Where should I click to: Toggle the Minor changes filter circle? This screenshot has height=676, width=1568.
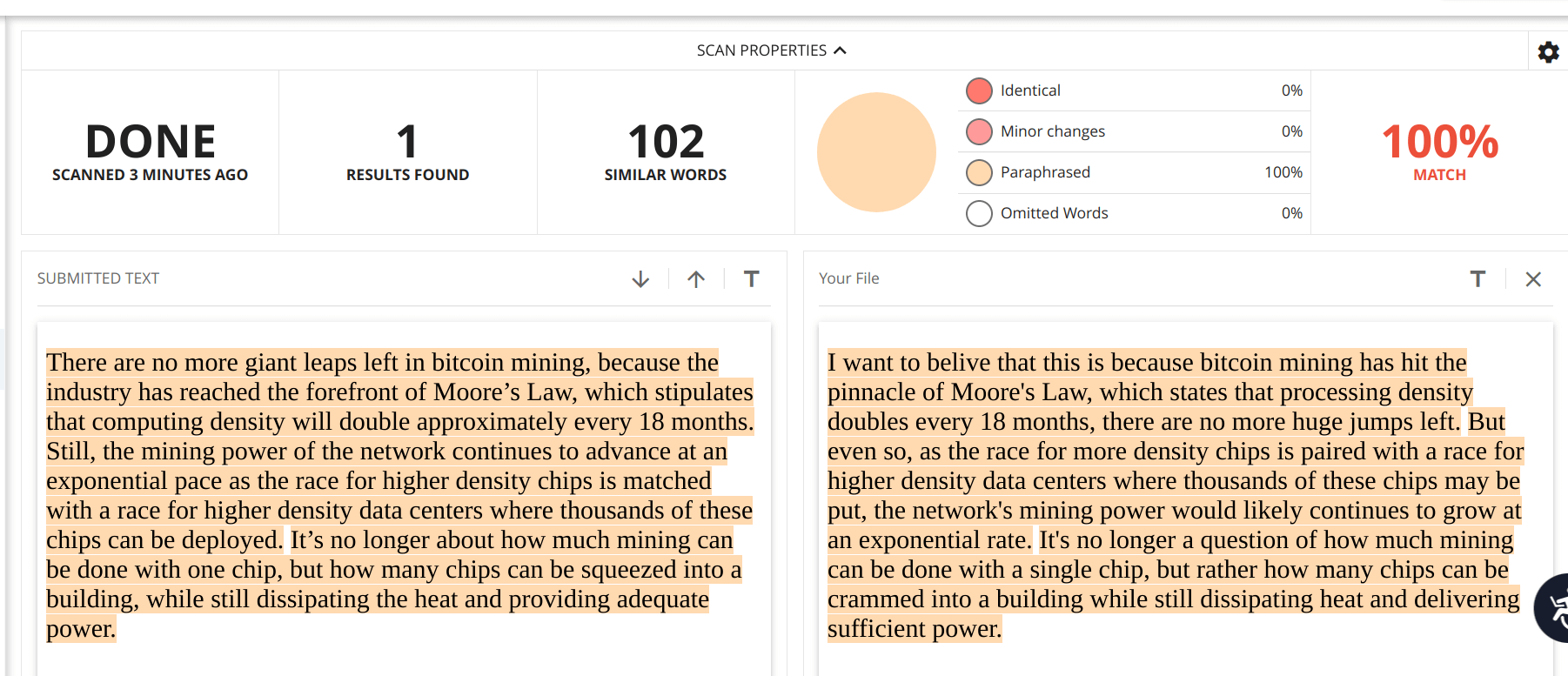979,131
